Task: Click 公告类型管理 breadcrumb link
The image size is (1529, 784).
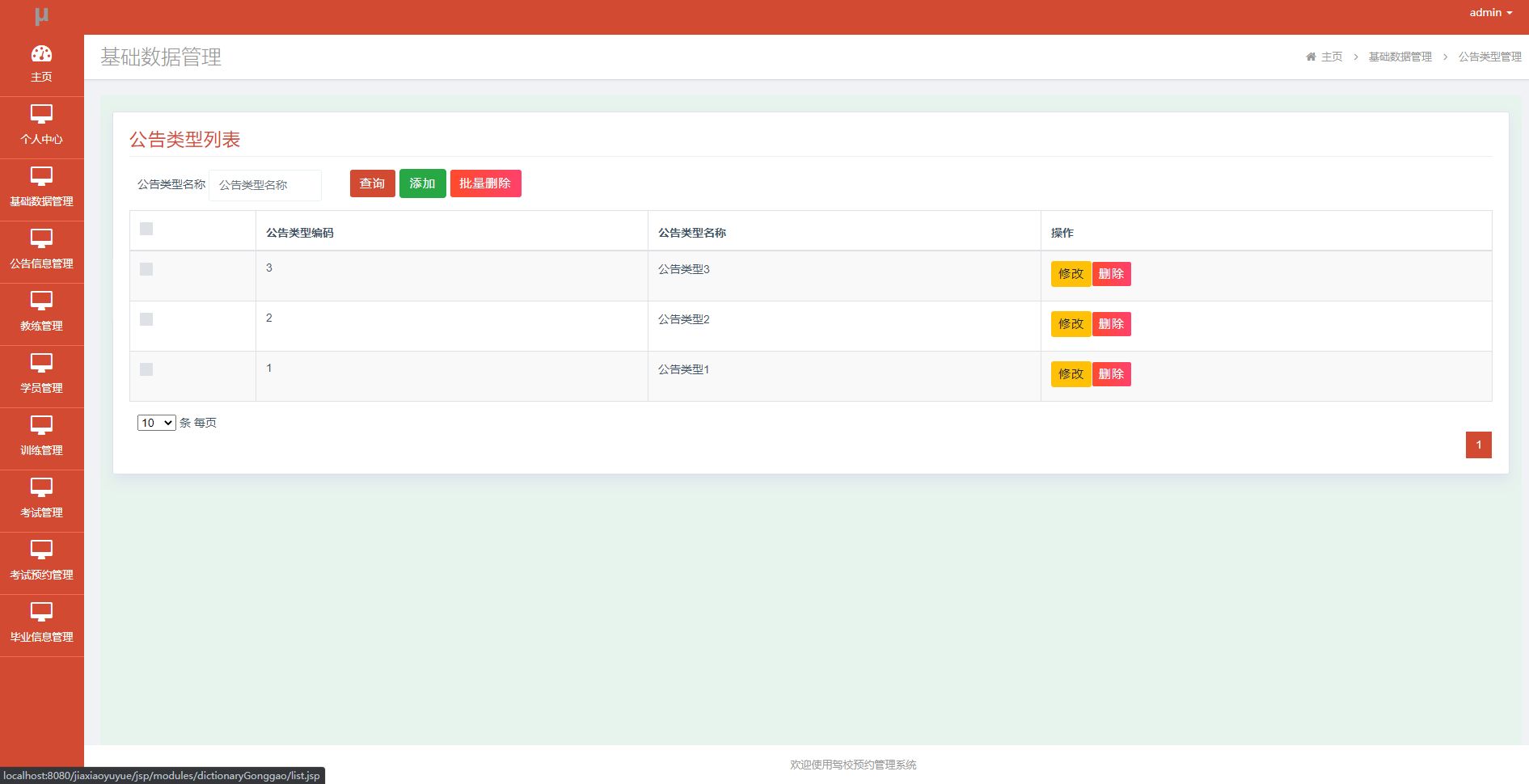Action: pos(1489,57)
